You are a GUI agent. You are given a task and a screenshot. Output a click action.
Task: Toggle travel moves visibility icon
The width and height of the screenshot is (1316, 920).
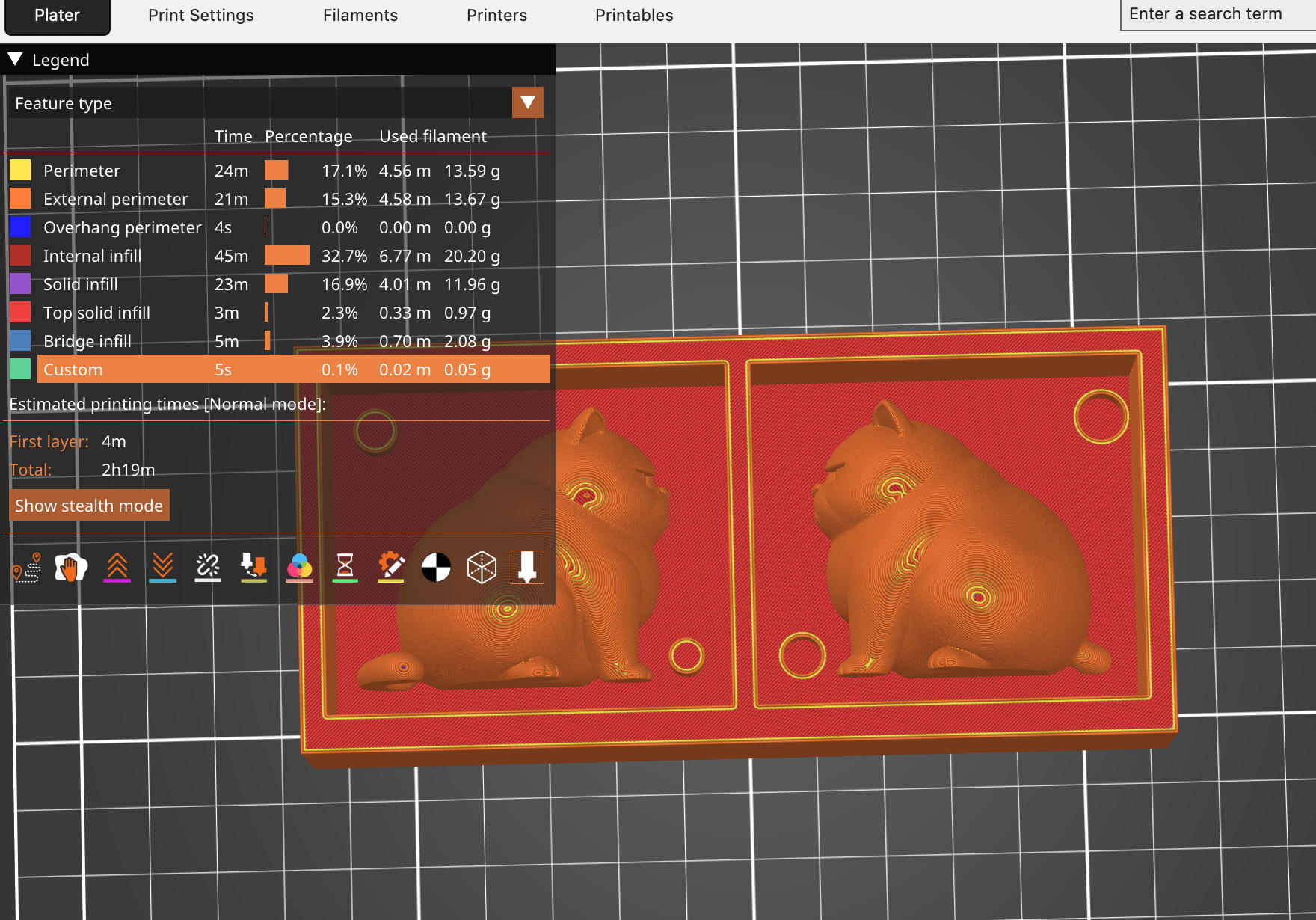coord(27,568)
